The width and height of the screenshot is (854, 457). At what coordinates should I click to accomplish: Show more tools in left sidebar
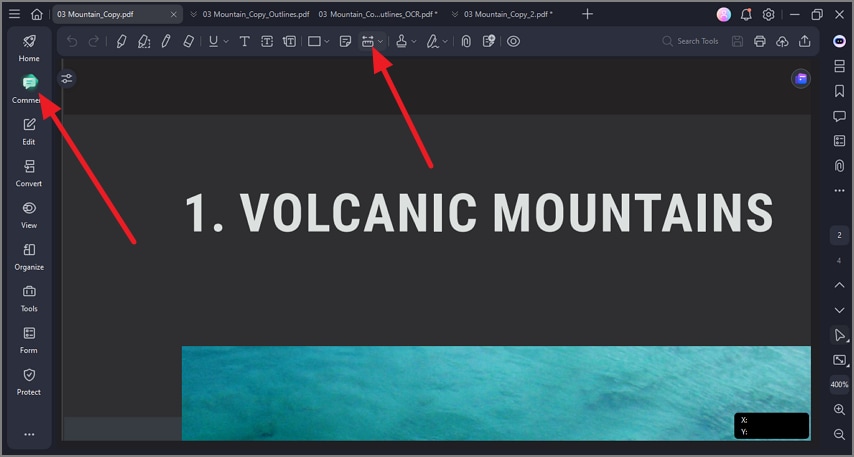click(x=29, y=434)
